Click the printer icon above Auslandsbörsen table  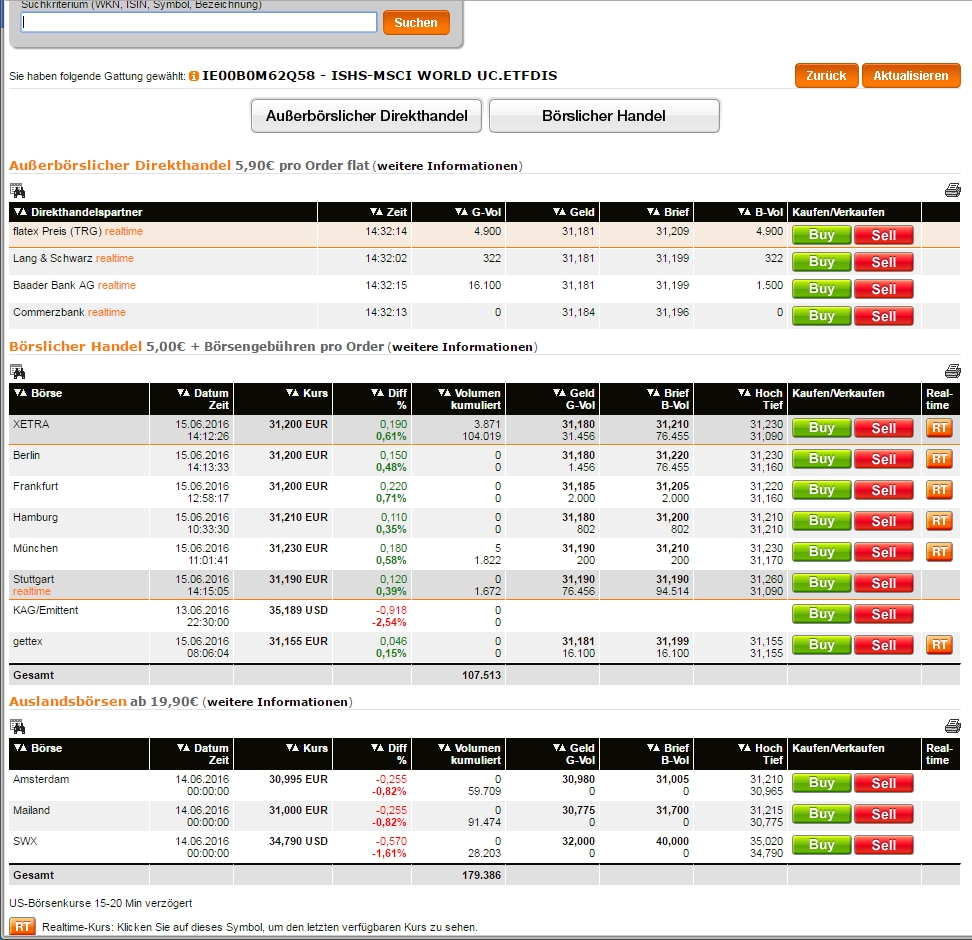(953, 726)
